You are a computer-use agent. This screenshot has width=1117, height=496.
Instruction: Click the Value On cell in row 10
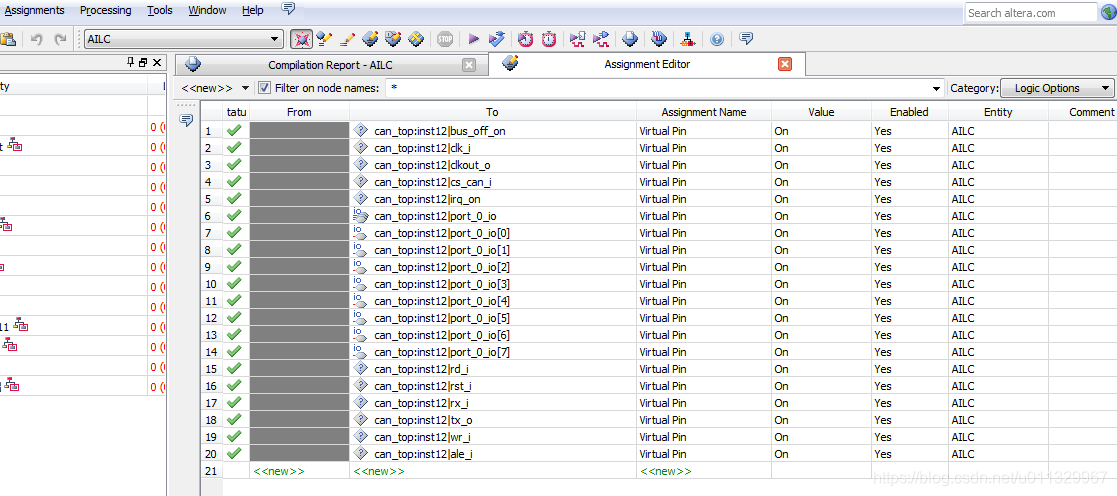tap(821, 284)
